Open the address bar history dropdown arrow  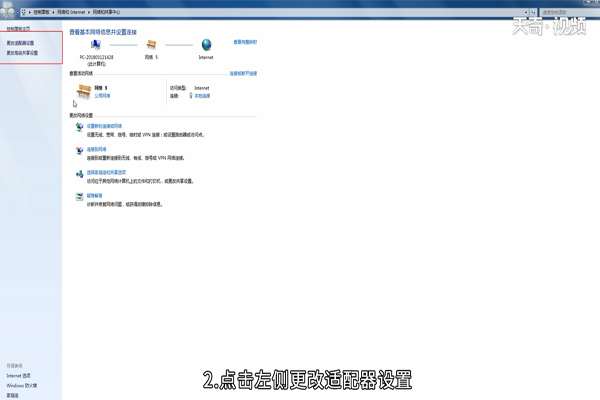coord(526,12)
